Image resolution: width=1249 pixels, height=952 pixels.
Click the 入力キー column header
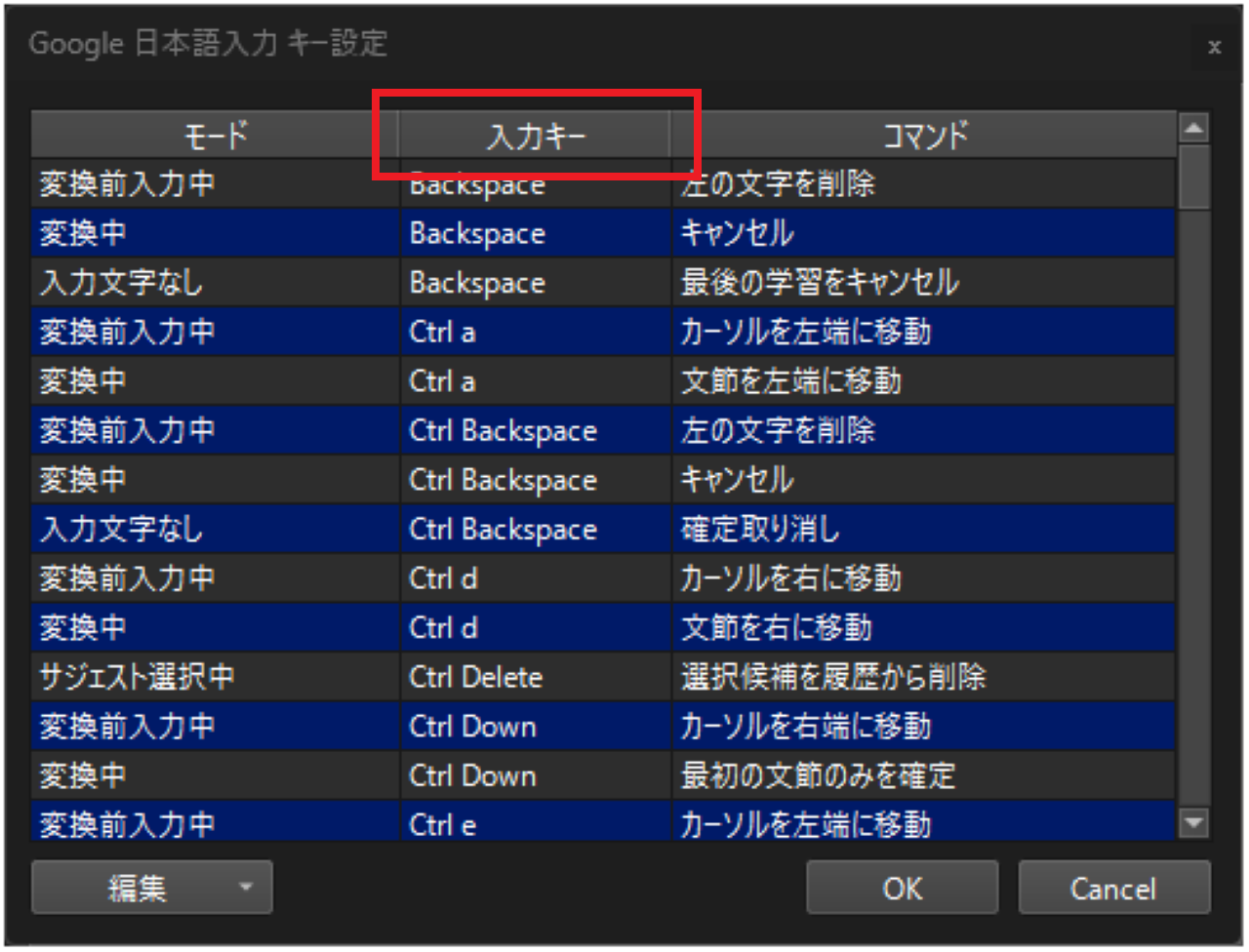tap(535, 135)
